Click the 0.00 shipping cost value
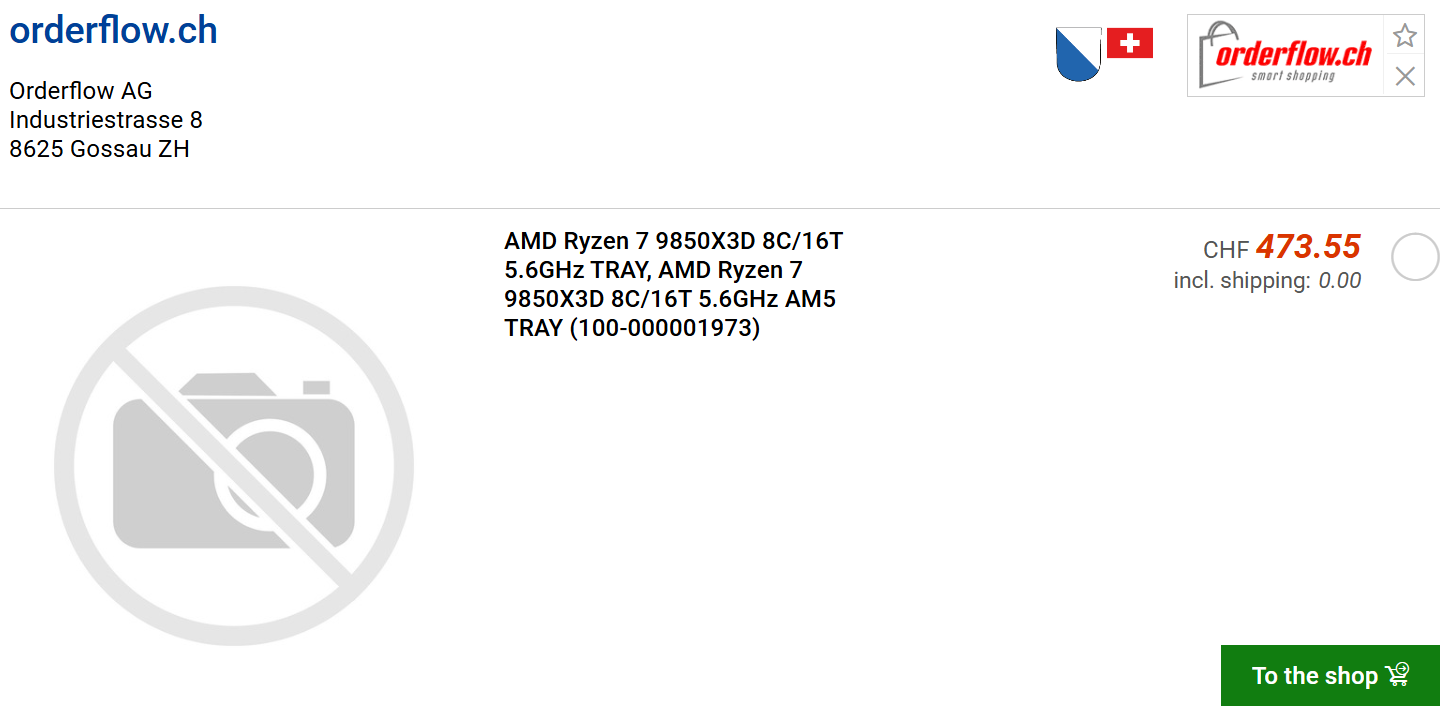Image resolution: width=1448 pixels, height=716 pixels. 1339,281
